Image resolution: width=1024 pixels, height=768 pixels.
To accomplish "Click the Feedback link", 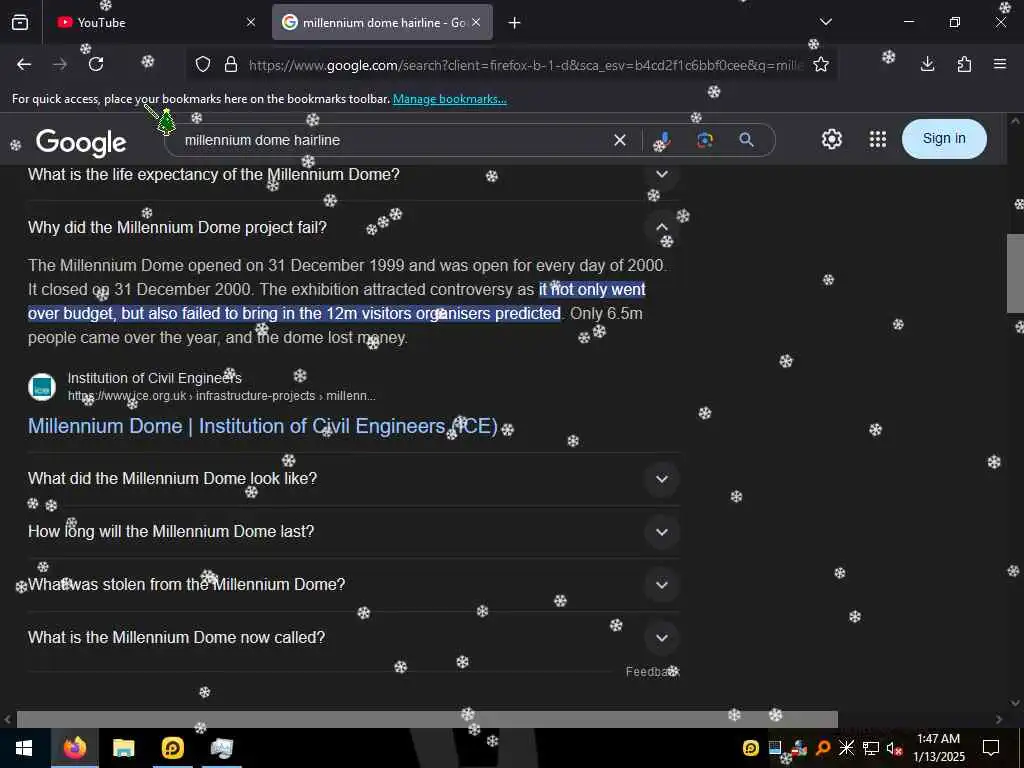I will pos(652,672).
